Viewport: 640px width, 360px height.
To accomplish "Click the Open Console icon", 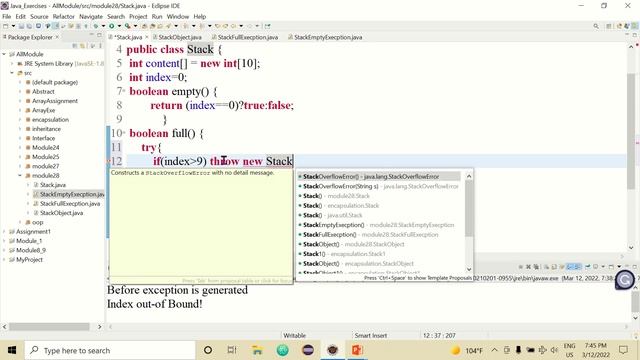I will point(611,267).
